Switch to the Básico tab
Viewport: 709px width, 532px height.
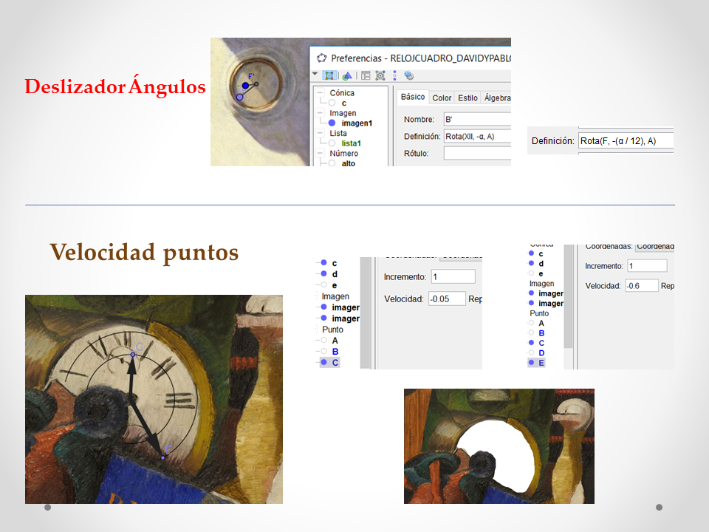tap(413, 97)
